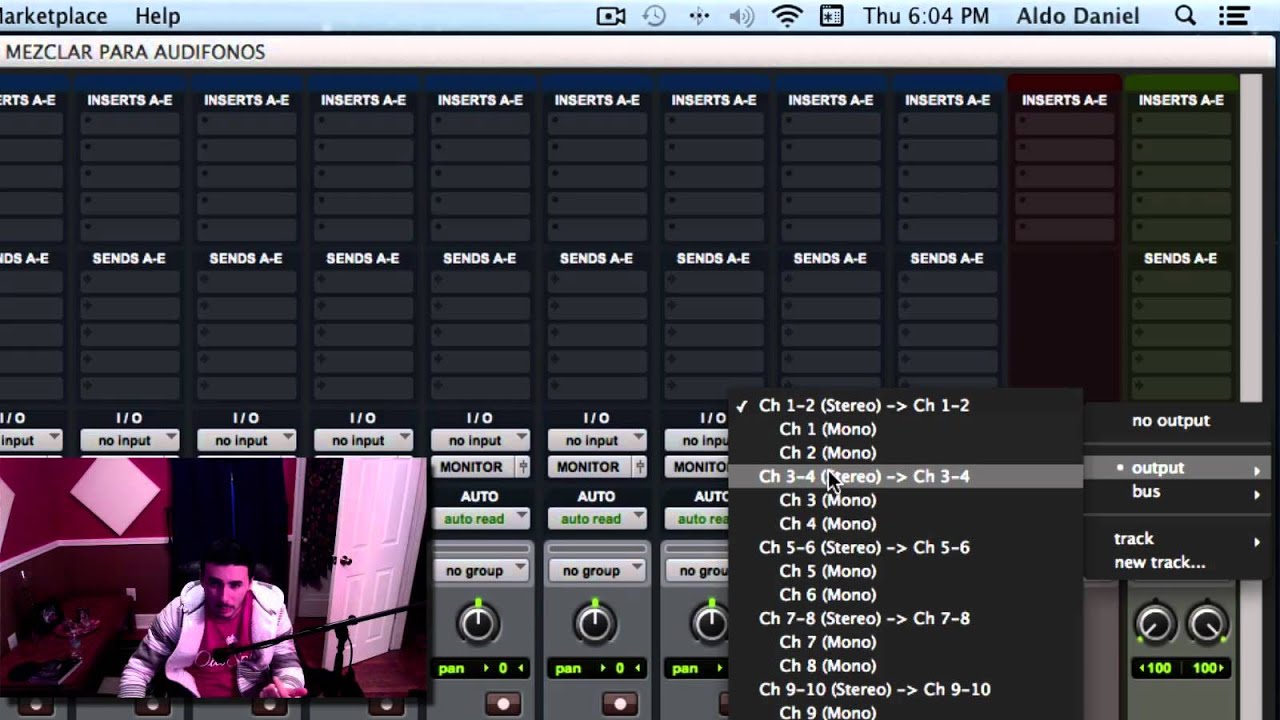The width and height of the screenshot is (1280, 720).
Task: Click the keyboard viewer icon left of the clock
Action: pyautogui.click(x=832, y=16)
